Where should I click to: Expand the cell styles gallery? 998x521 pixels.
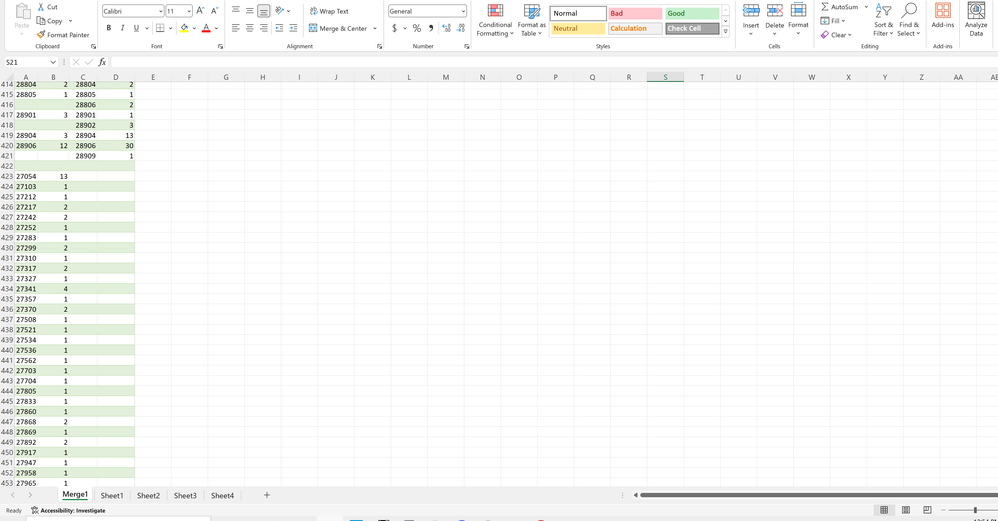click(x=725, y=31)
